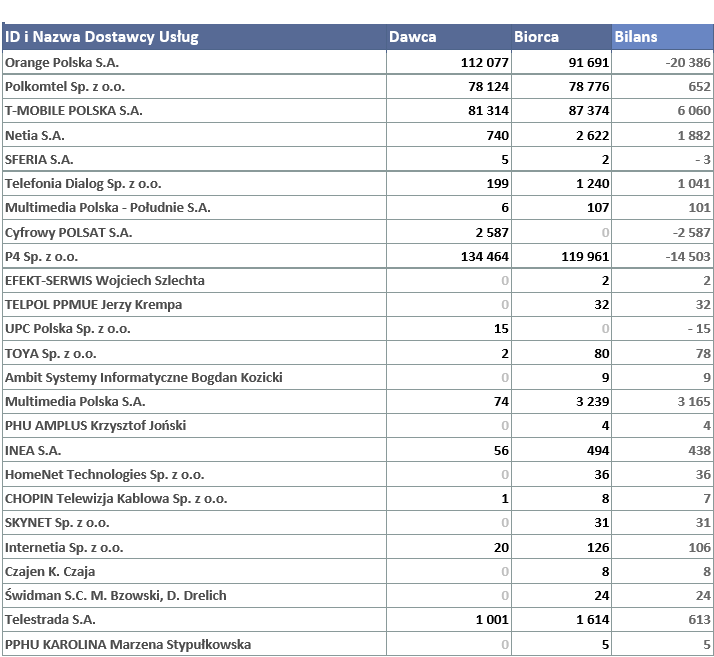Select the Internetia Sp. z o.o. Biorca value 126
This screenshot has width=714, height=657.
tap(597, 547)
